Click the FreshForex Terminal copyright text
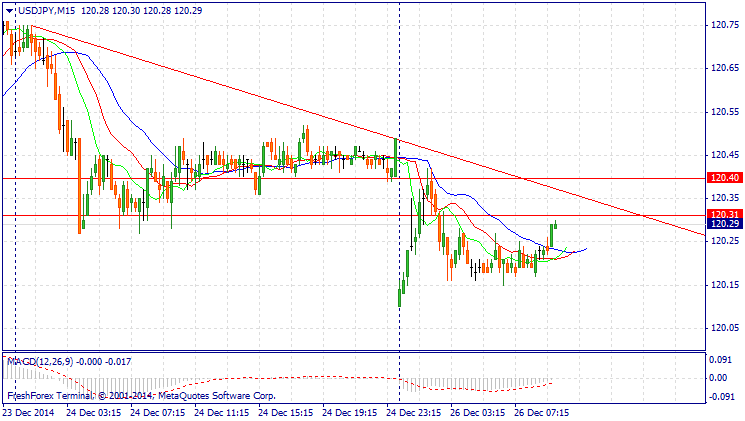This screenshot has width=745, height=421. pyautogui.click(x=142, y=396)
